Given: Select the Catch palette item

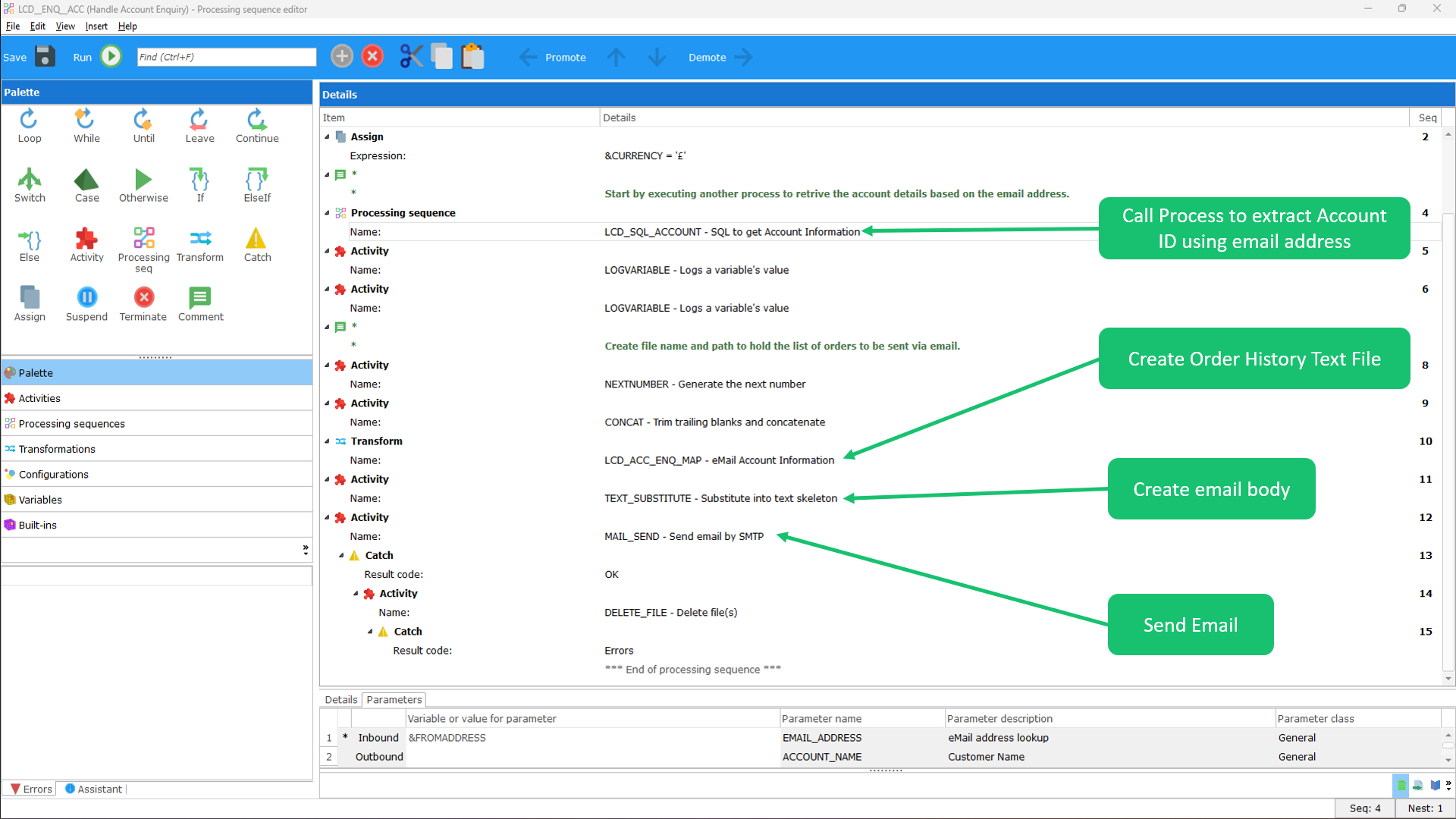Looking at the screenshot, I should pyautogui.click(x=257, y=245).
